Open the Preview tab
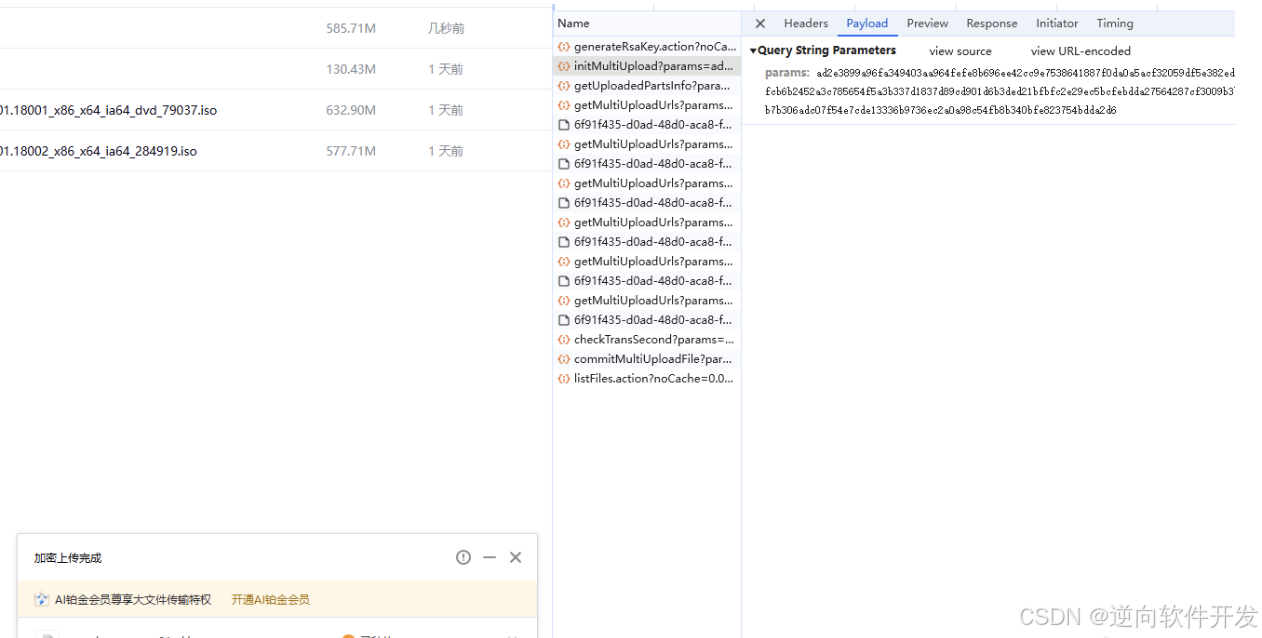1262x638 pixels. (x=928, y=23)
